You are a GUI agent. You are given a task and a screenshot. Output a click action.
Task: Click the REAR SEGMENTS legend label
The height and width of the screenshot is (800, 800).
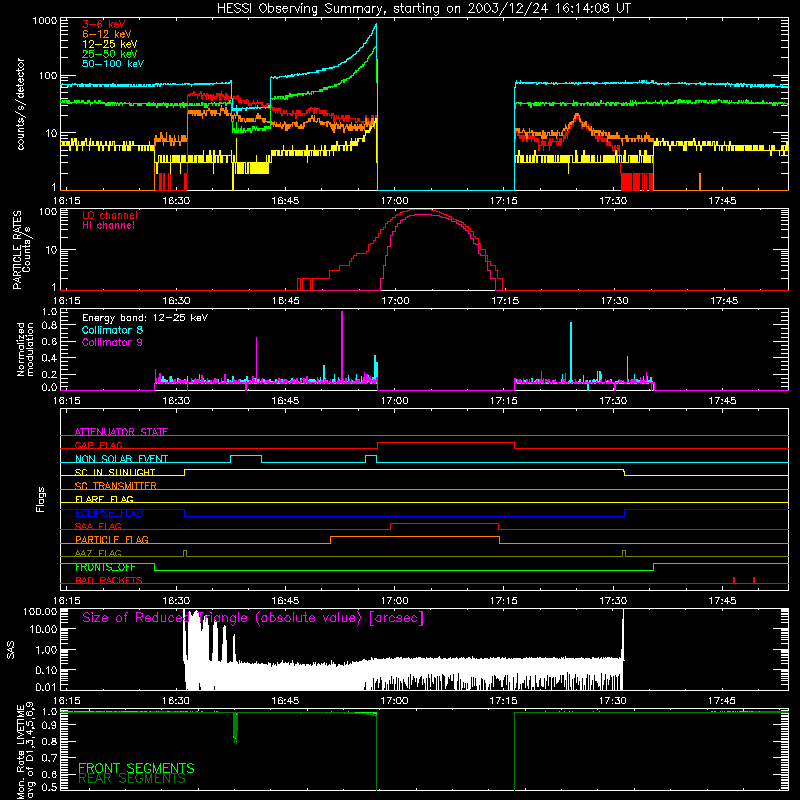[x=132, y=779]
